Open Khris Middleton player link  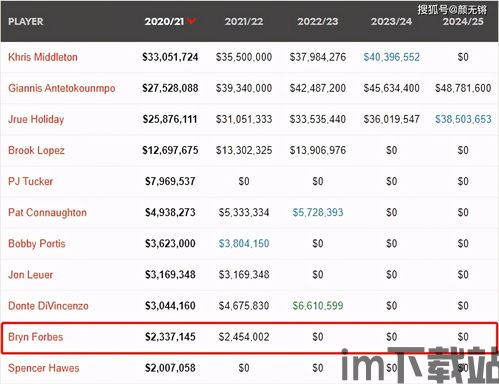tap(43, 57)
